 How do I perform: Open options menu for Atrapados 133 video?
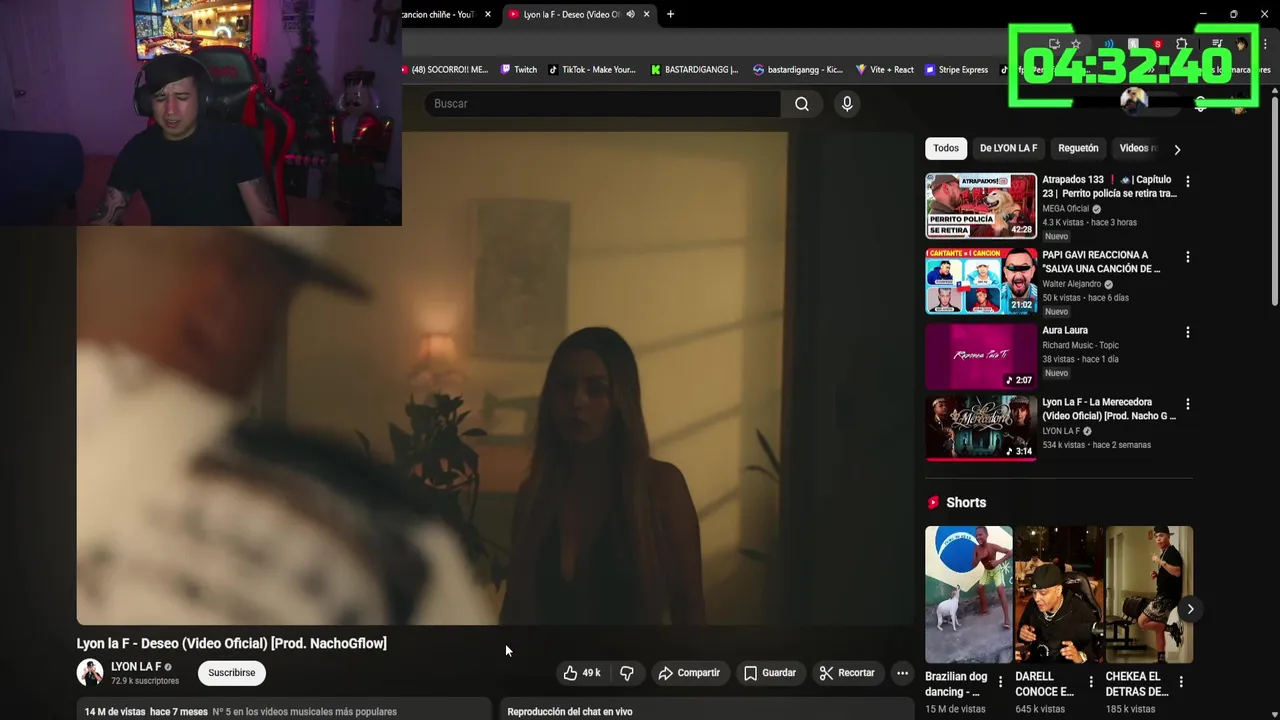tap(1187, 182)
